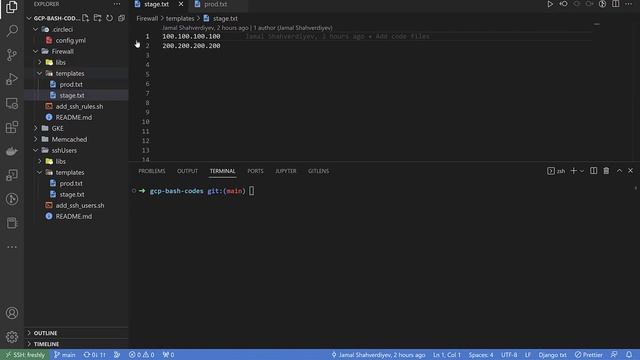The image size is (640, 360).
Task: Open the Accounts icon in activity bar
Action: 12,313
